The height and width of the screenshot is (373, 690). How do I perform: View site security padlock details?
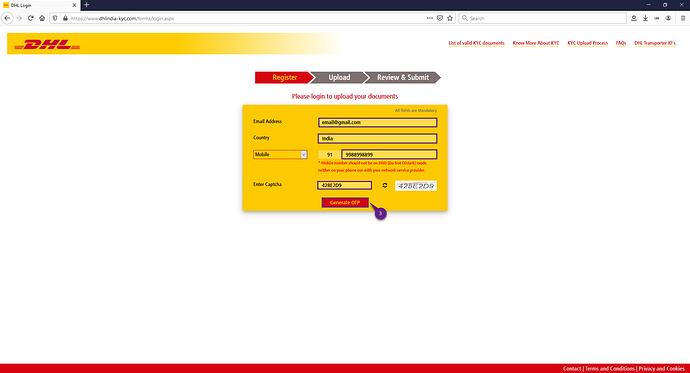[65, 18]
